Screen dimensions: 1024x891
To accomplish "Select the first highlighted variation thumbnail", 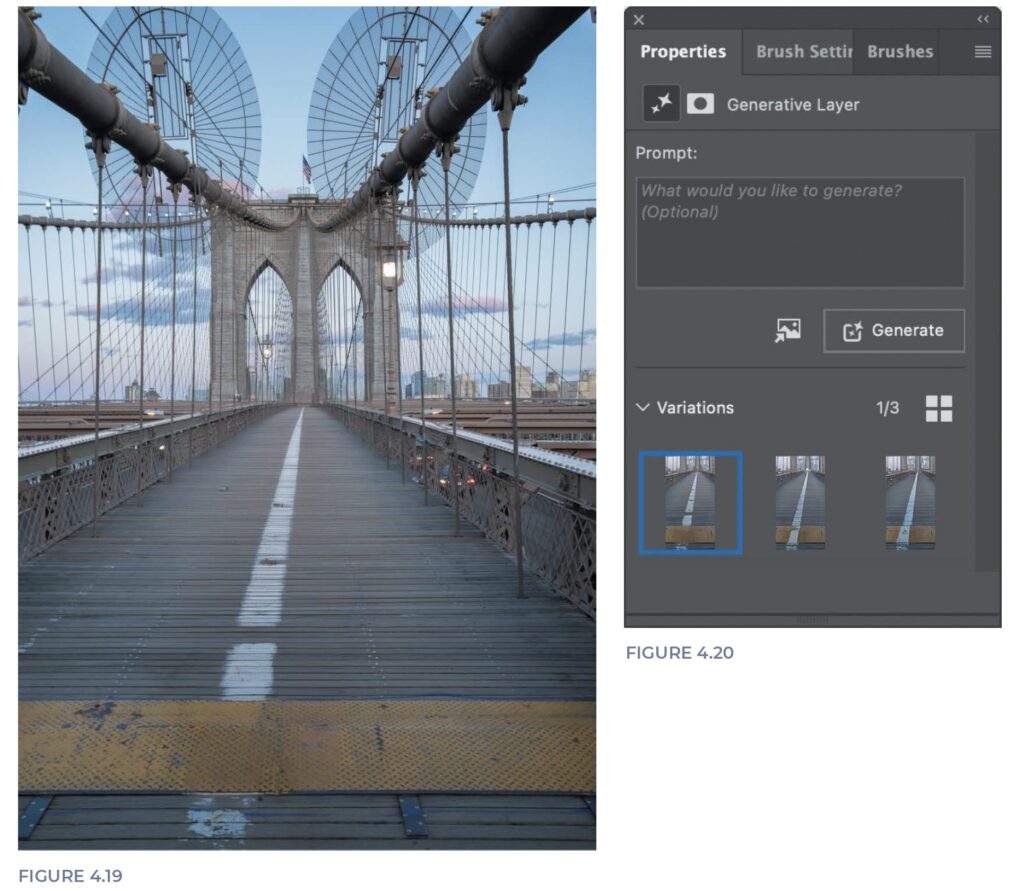I will [690, 502].
